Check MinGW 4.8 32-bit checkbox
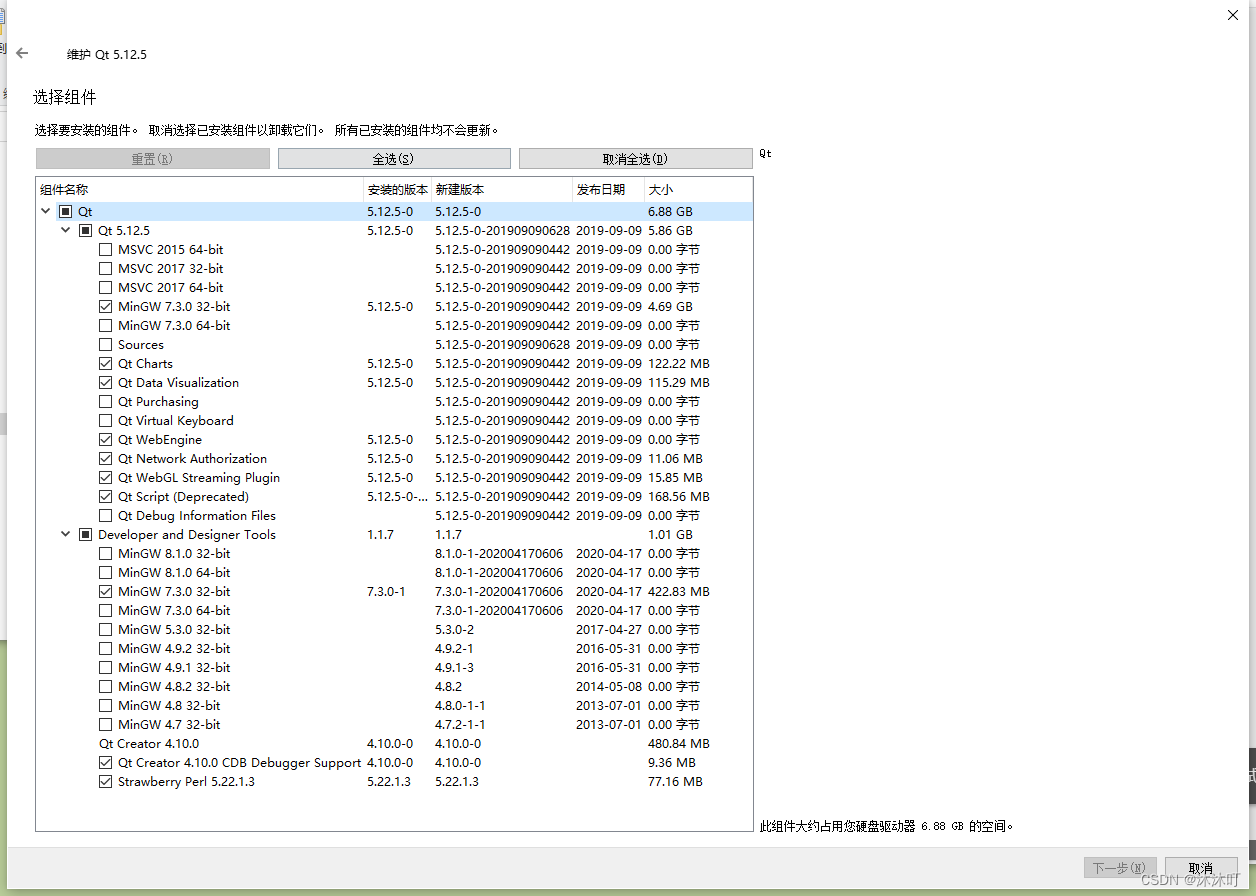The image size is (1256, 896). click(x=106, y=706)
